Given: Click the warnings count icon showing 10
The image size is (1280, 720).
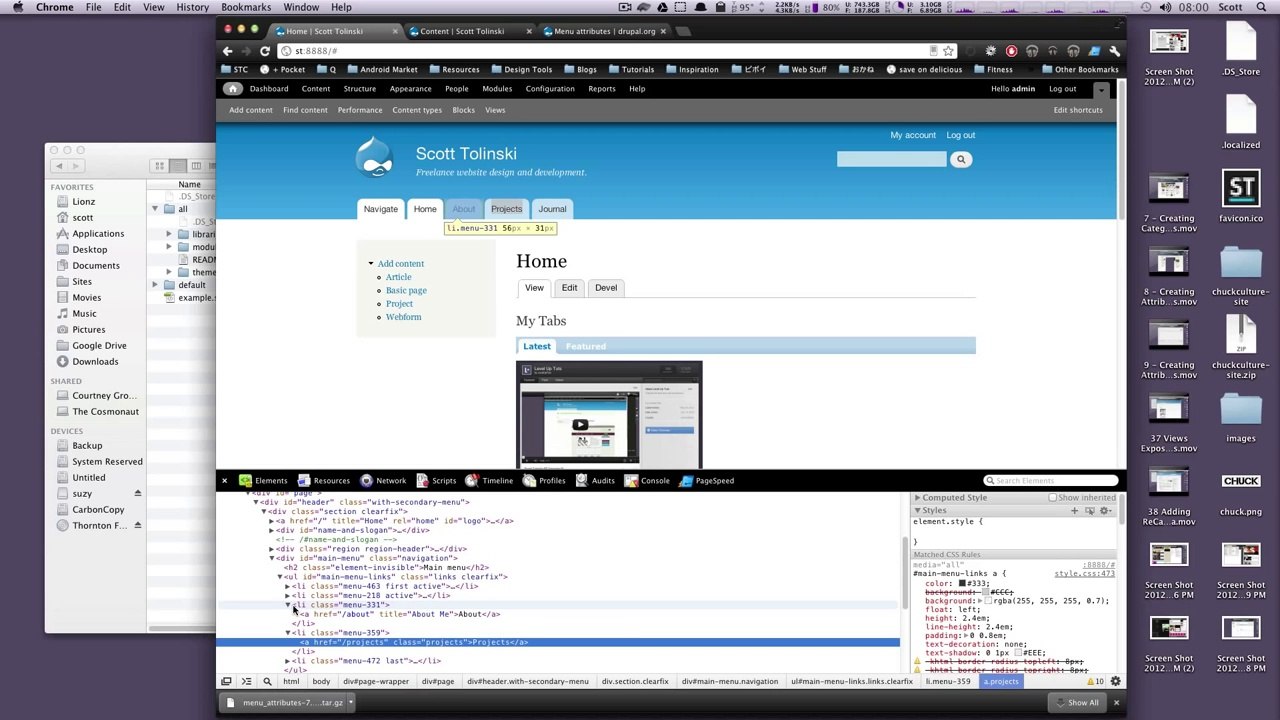Looking at the screenshot, I should pyautogui.click(x=1093, y=682).
